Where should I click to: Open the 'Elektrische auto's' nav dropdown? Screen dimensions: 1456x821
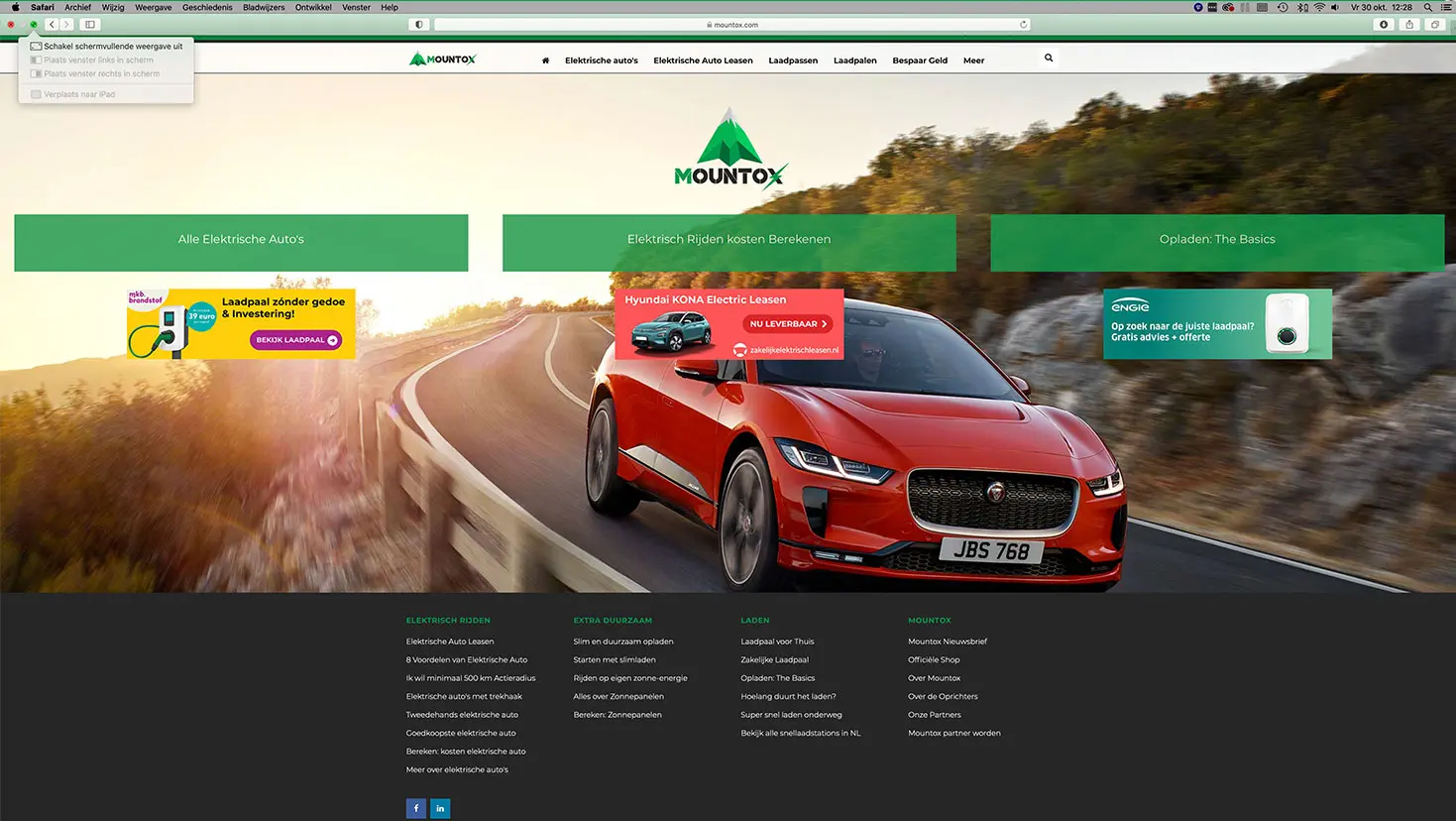(x=602, y=60)
